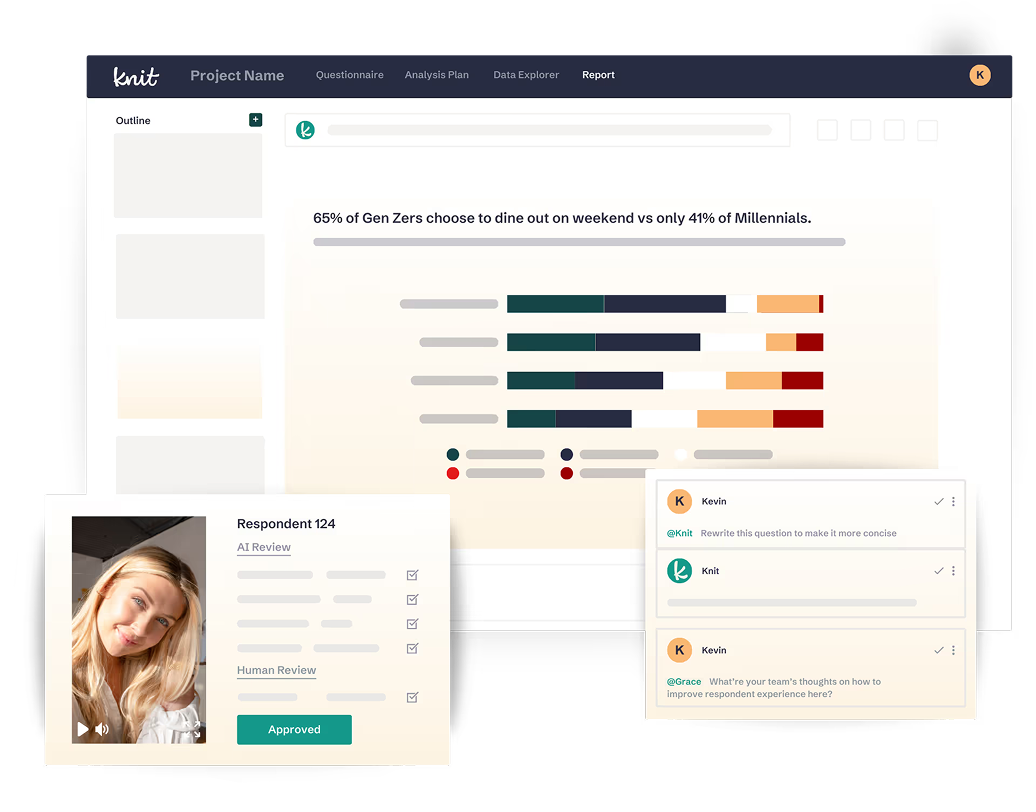This screenshot has width=1036, height=812.
Task: Open more options on Knit's reply
Action: point(953,571)
